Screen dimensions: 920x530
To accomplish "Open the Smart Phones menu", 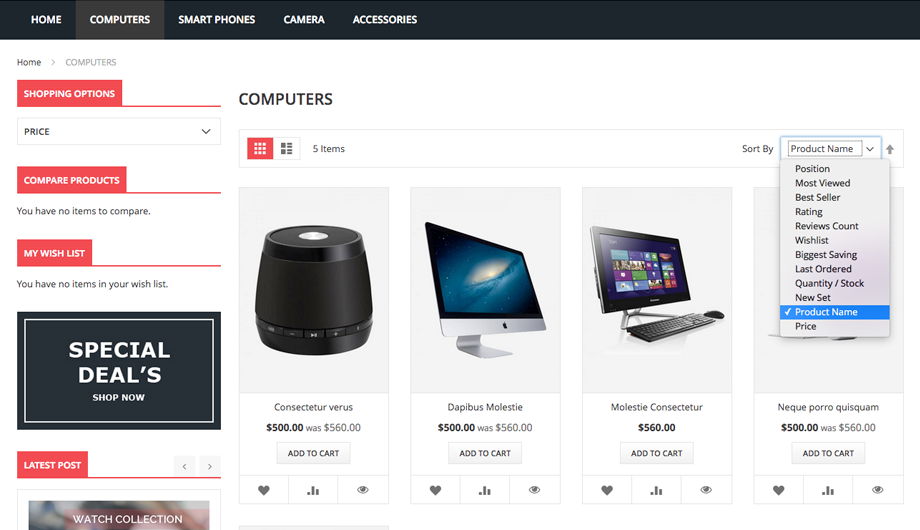I will click(217, 19).
